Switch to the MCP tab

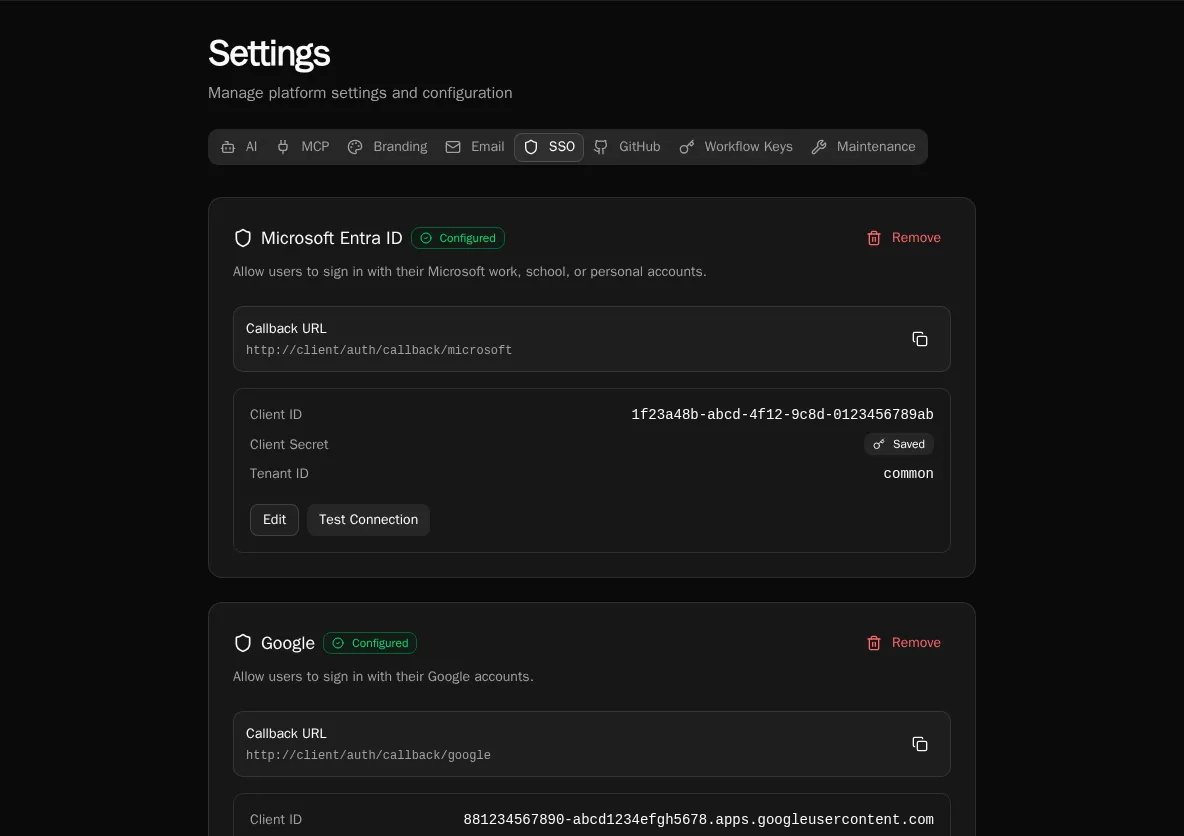point(304,147)
